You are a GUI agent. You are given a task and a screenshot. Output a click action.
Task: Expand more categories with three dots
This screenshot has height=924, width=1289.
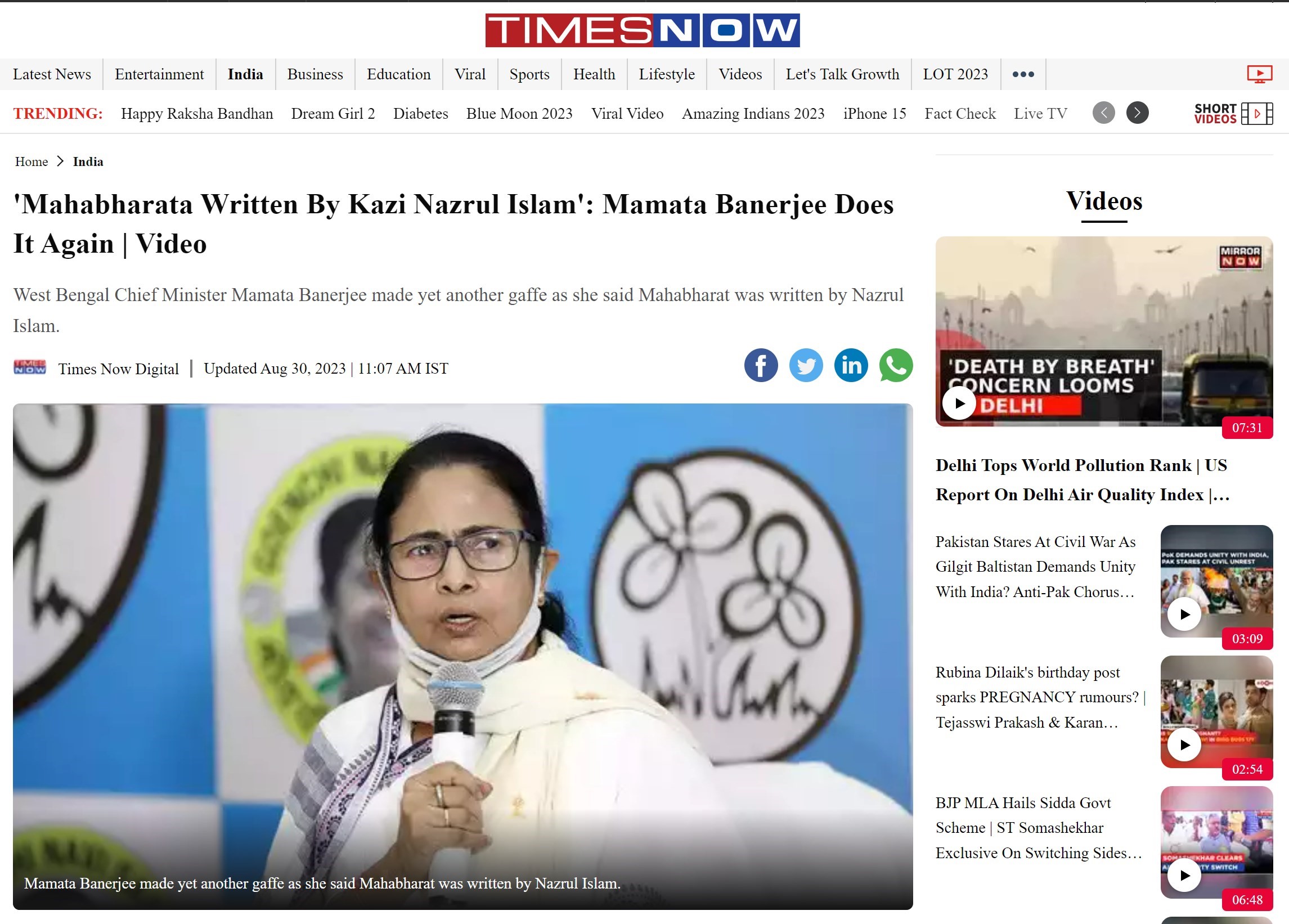tap(1022, 74)
